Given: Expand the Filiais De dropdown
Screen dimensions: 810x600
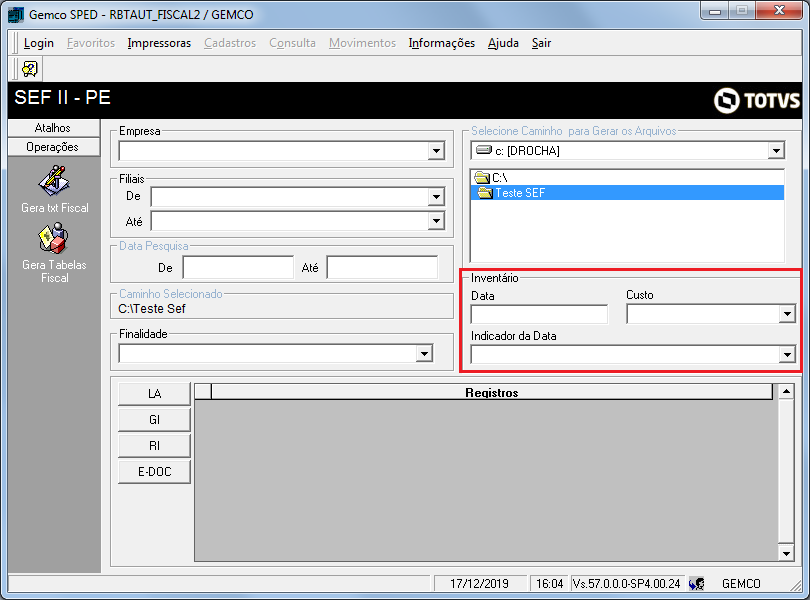Looking at the screenshot, I should [437, 196].
